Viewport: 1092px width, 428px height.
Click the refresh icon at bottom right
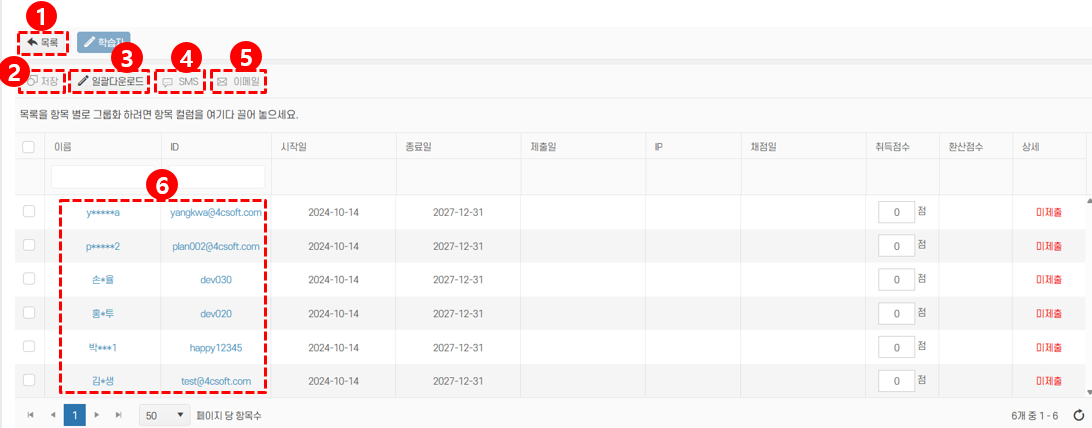click(1078, 415)
